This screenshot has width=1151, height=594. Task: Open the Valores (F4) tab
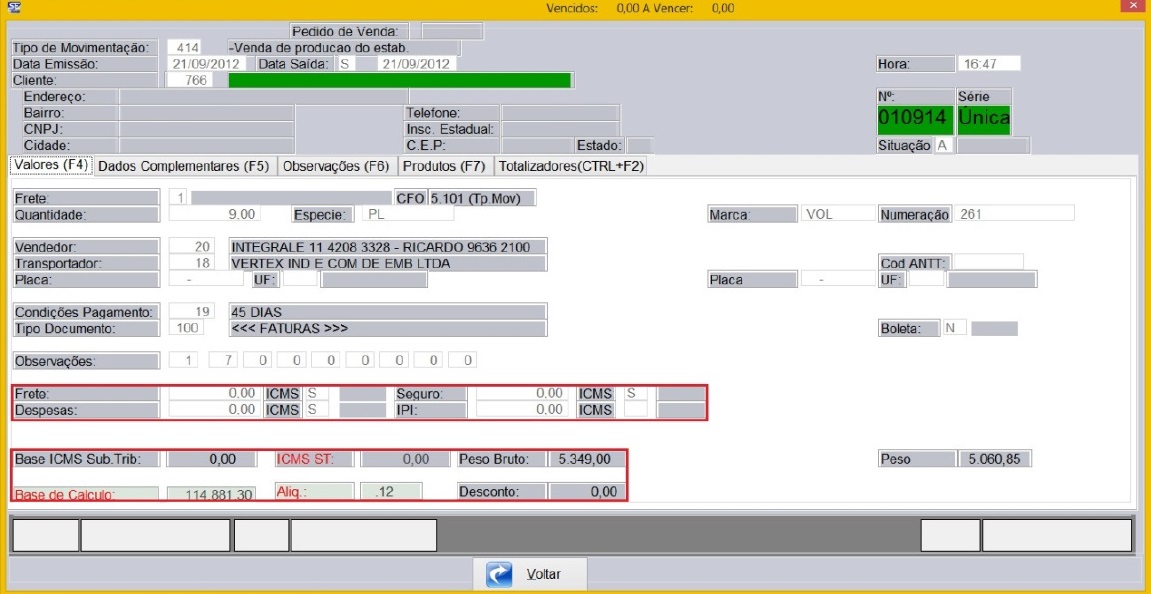51,166
